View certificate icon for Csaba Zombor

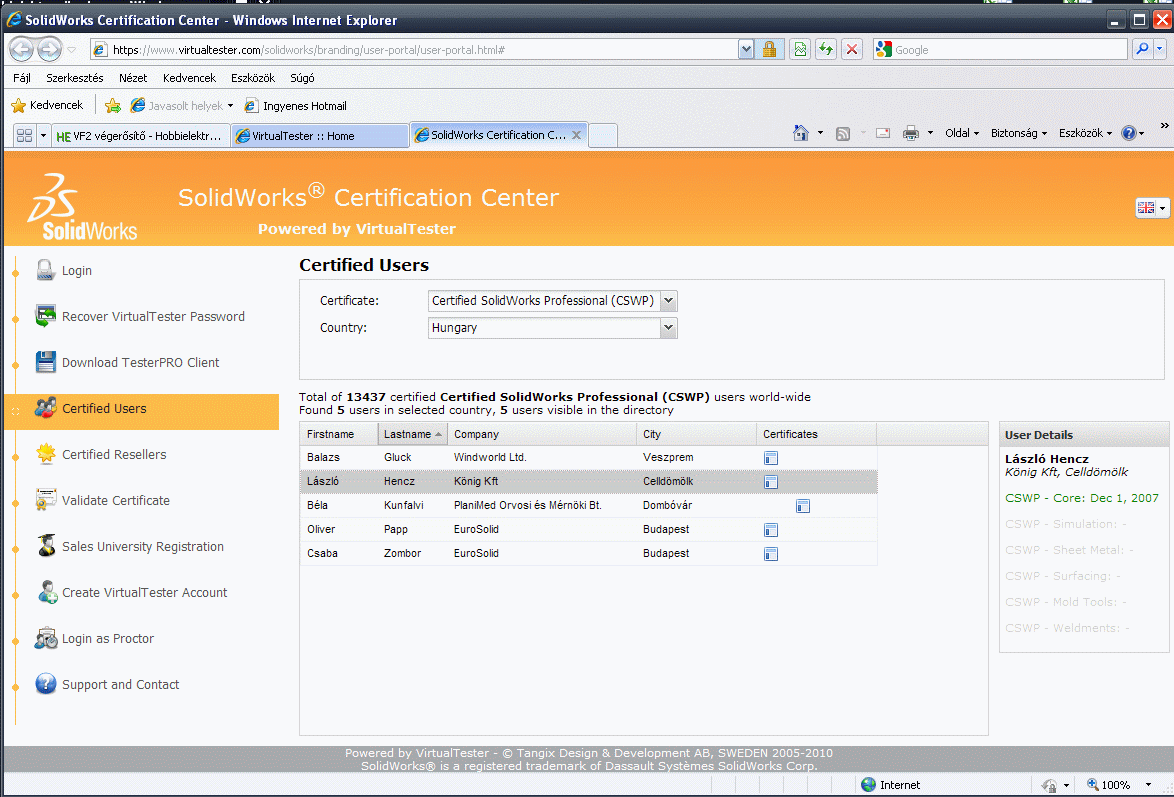770,554
